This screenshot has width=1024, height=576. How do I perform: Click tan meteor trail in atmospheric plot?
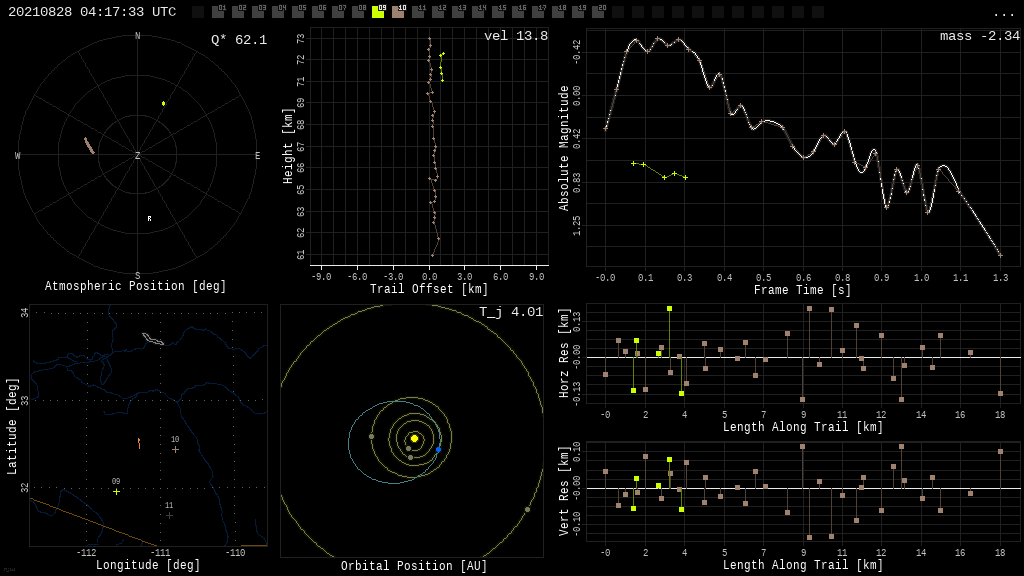(x=89, y=146)
